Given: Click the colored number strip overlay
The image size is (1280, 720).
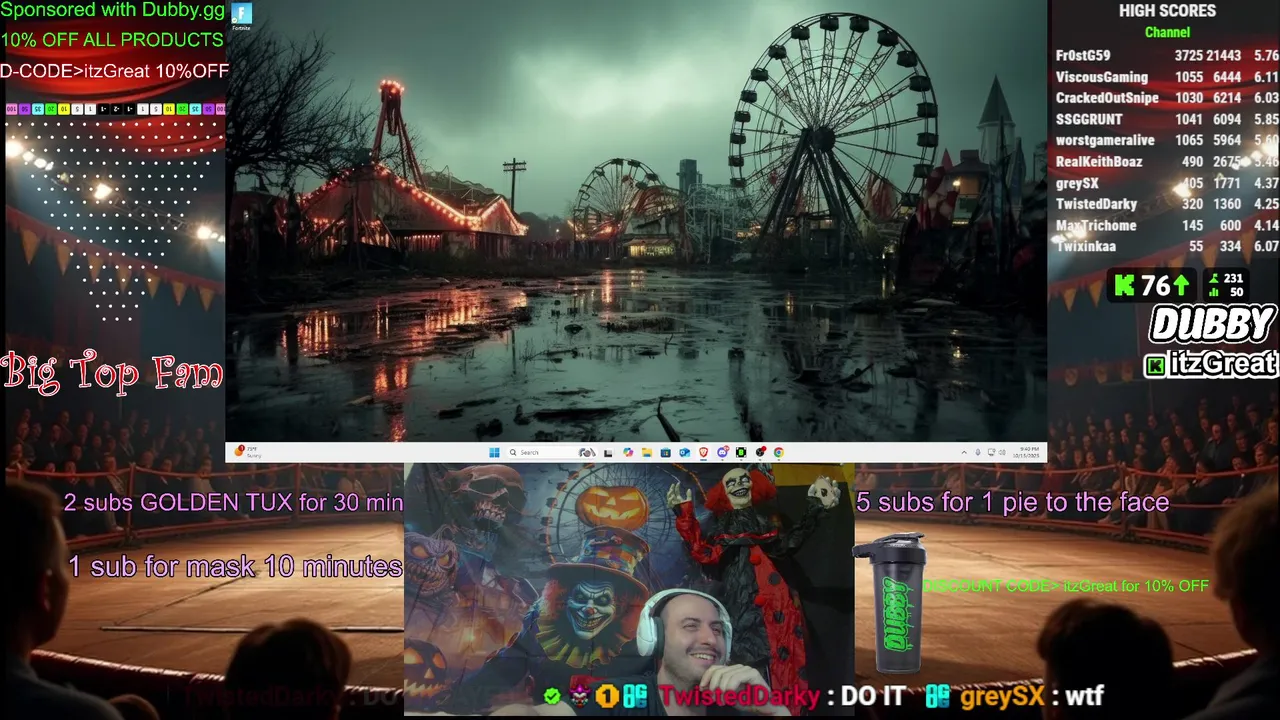Looking at the screenshot, I should coord(115,108).
